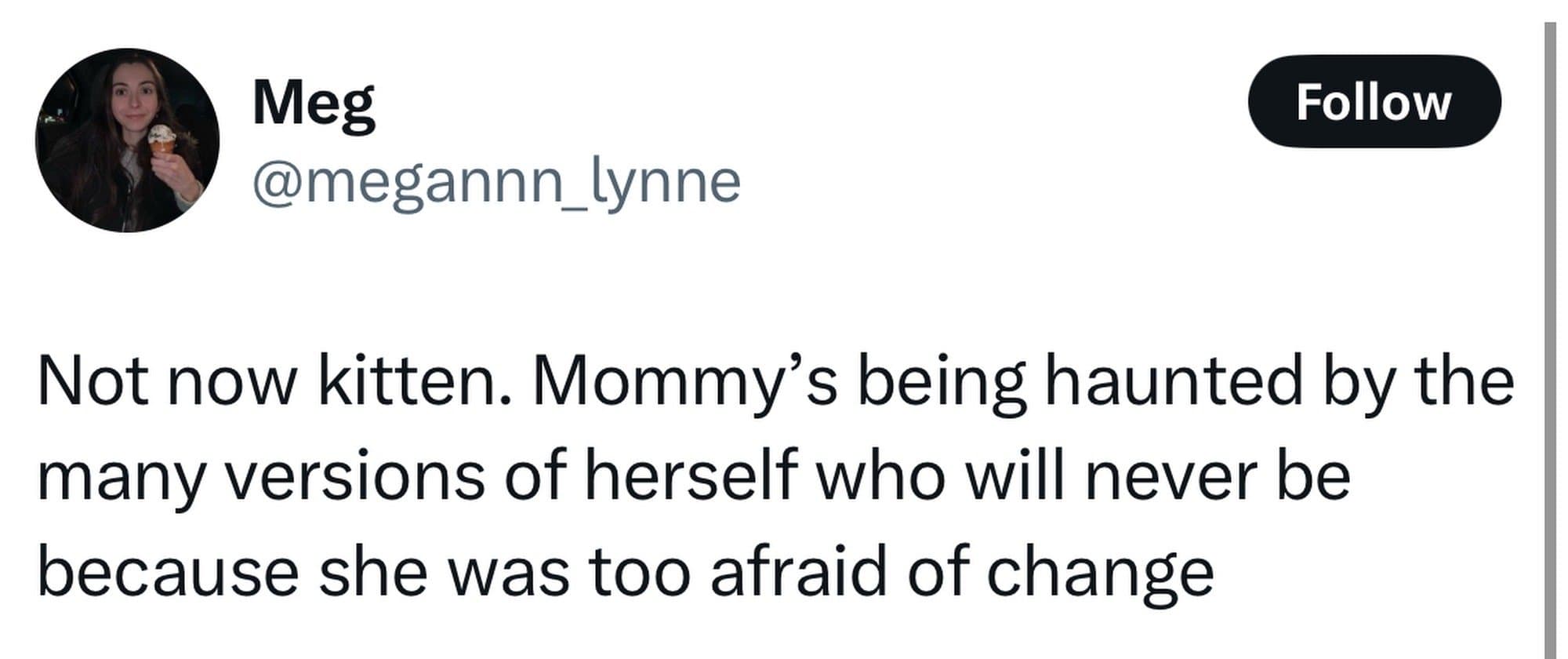Click the vertical scrollbar on the right edge
The height and width of the screenshot is (659, 1568).
pyautogui.click(x=1550, y=337)
